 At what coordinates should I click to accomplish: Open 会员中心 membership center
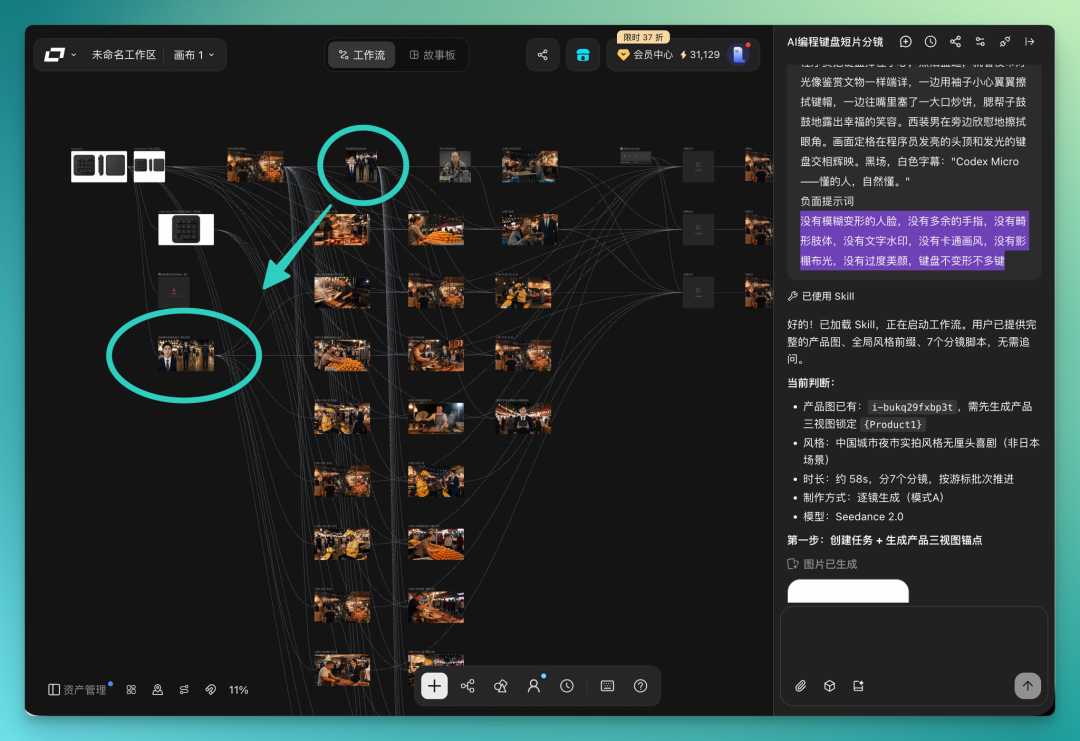(x=645, y=54)
